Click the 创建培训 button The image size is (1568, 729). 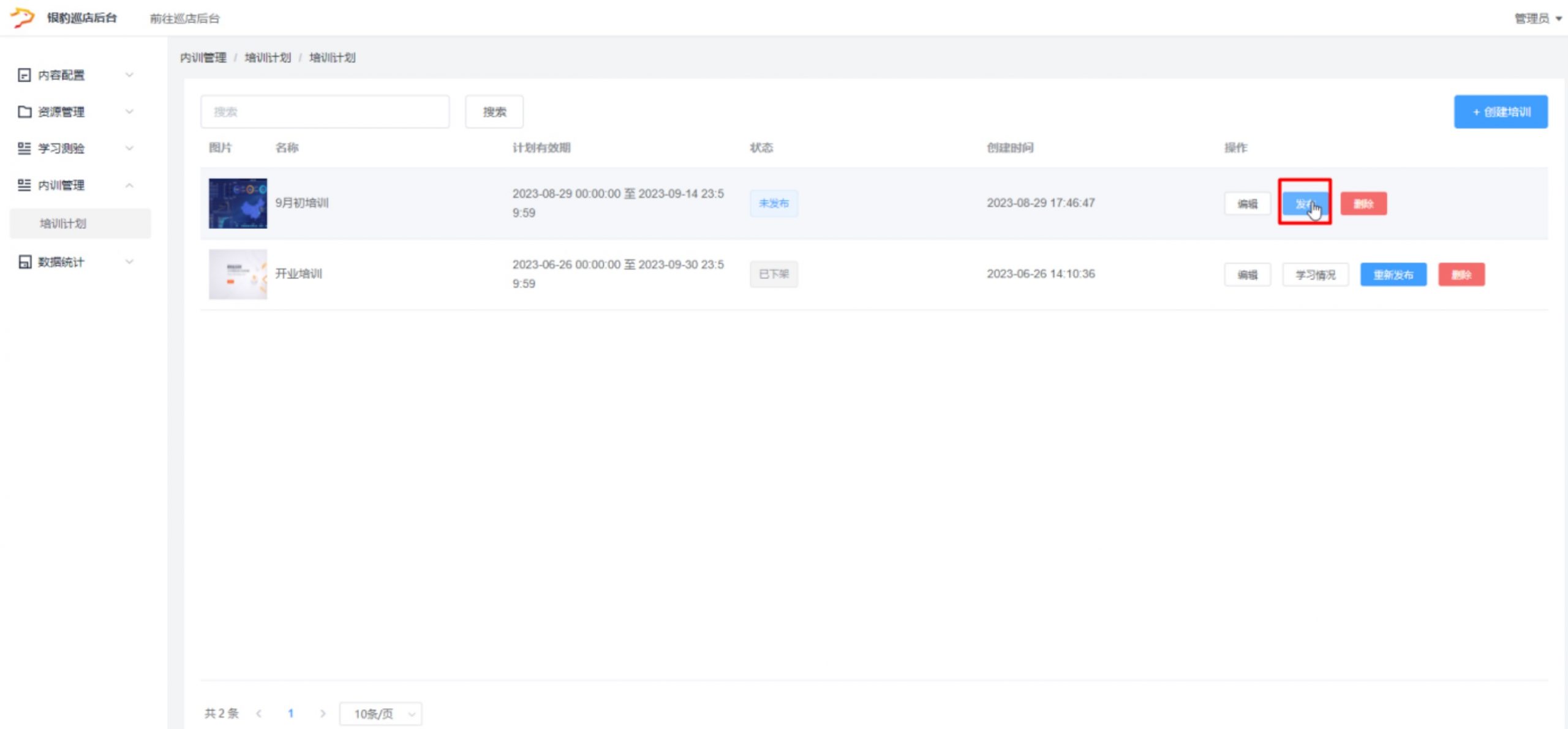1500,112
